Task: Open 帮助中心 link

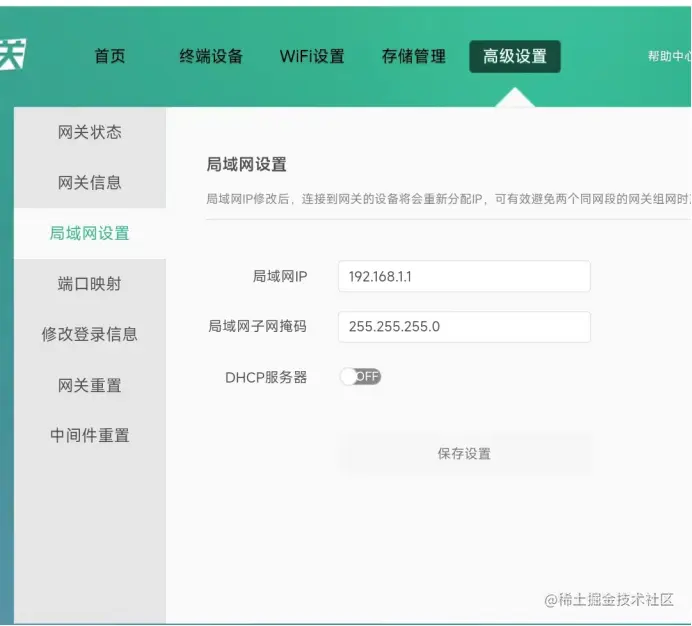Action: [x=669, y=56]
